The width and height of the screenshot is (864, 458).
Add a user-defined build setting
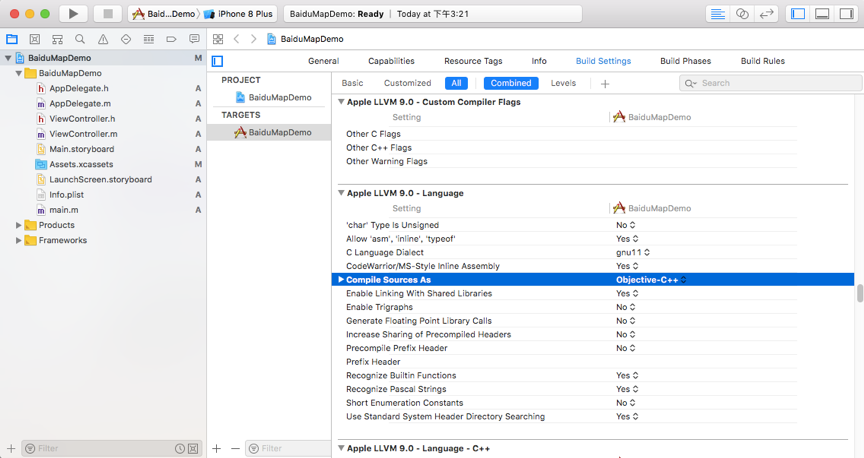pos(605,84)
